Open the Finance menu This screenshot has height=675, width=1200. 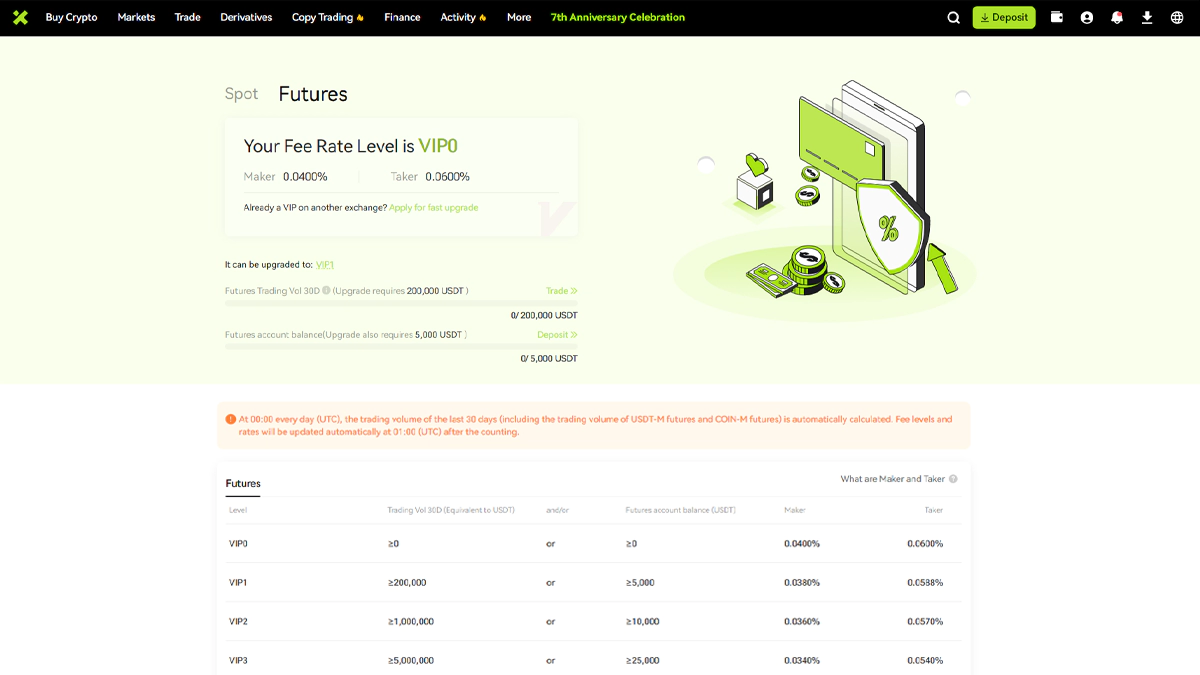click(402, 17)
